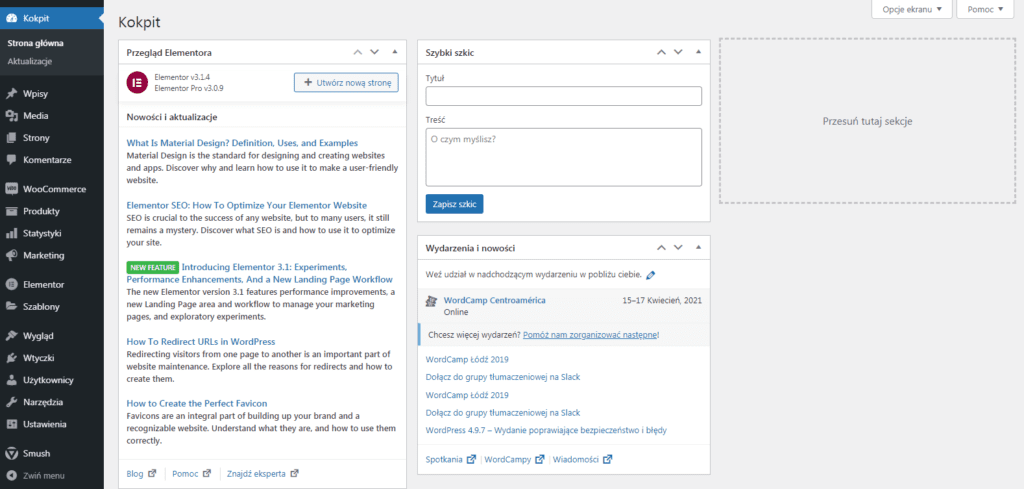
Task: Open Elementor SEO optimize article link
Action: (x=247, y=205)
